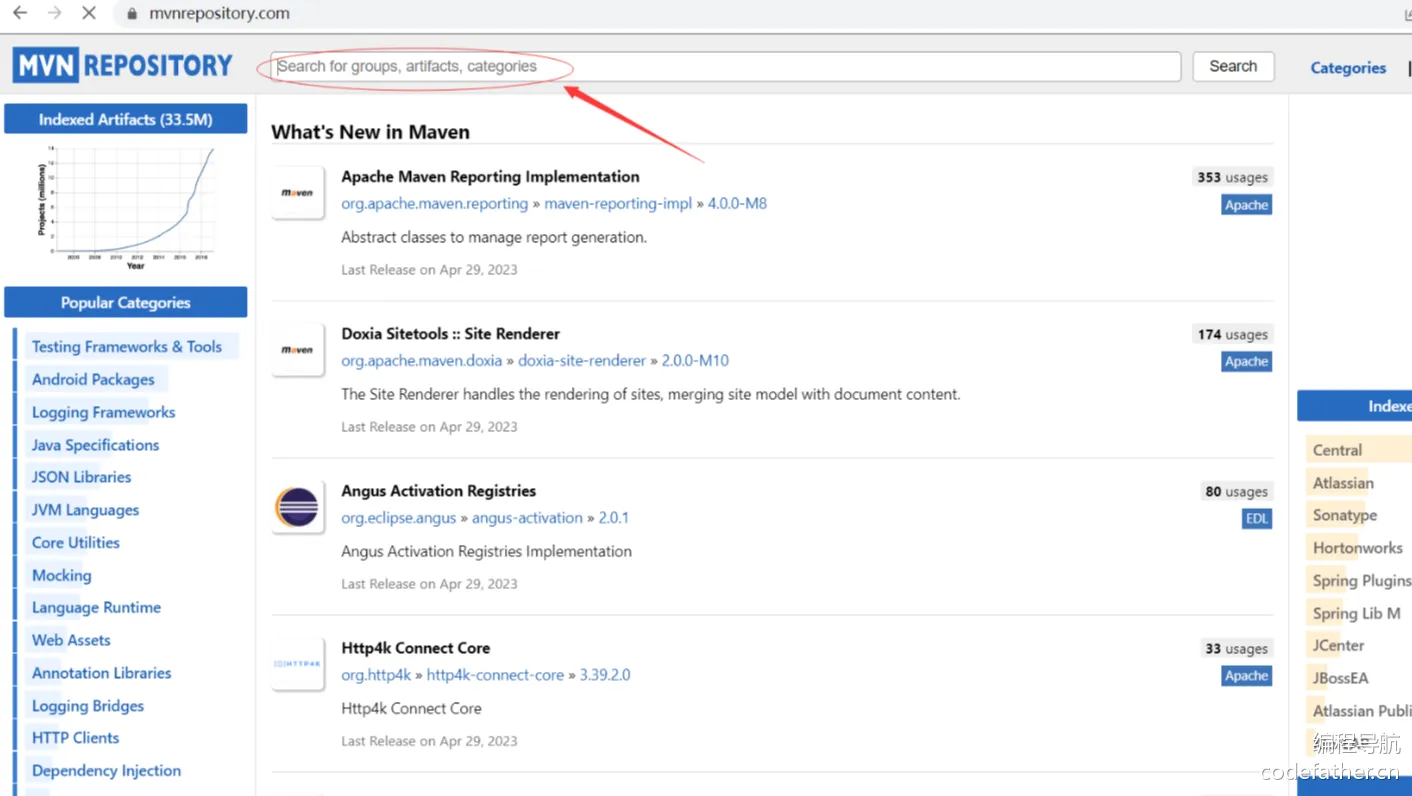Click the Search button
The width and height of the screenshot is (1412, 796).
(x=1233, y=66)
